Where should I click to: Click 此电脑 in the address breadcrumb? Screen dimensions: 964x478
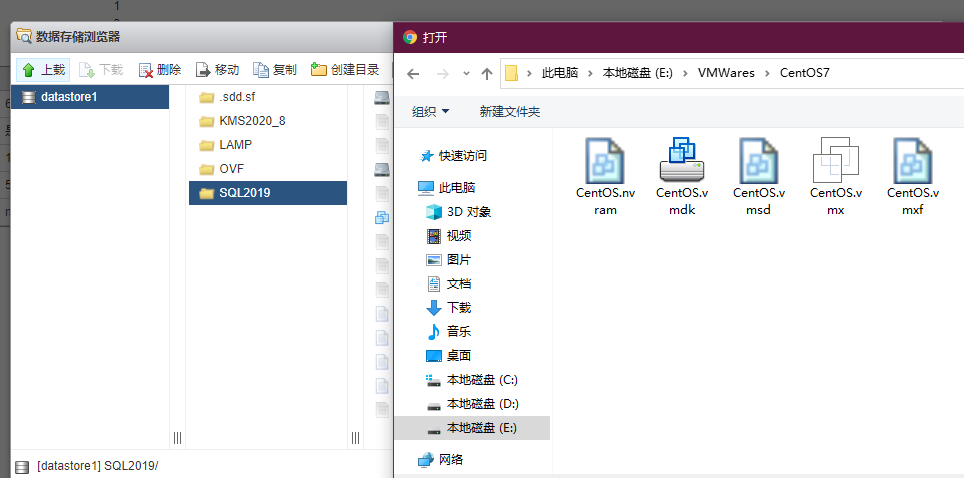560,73
